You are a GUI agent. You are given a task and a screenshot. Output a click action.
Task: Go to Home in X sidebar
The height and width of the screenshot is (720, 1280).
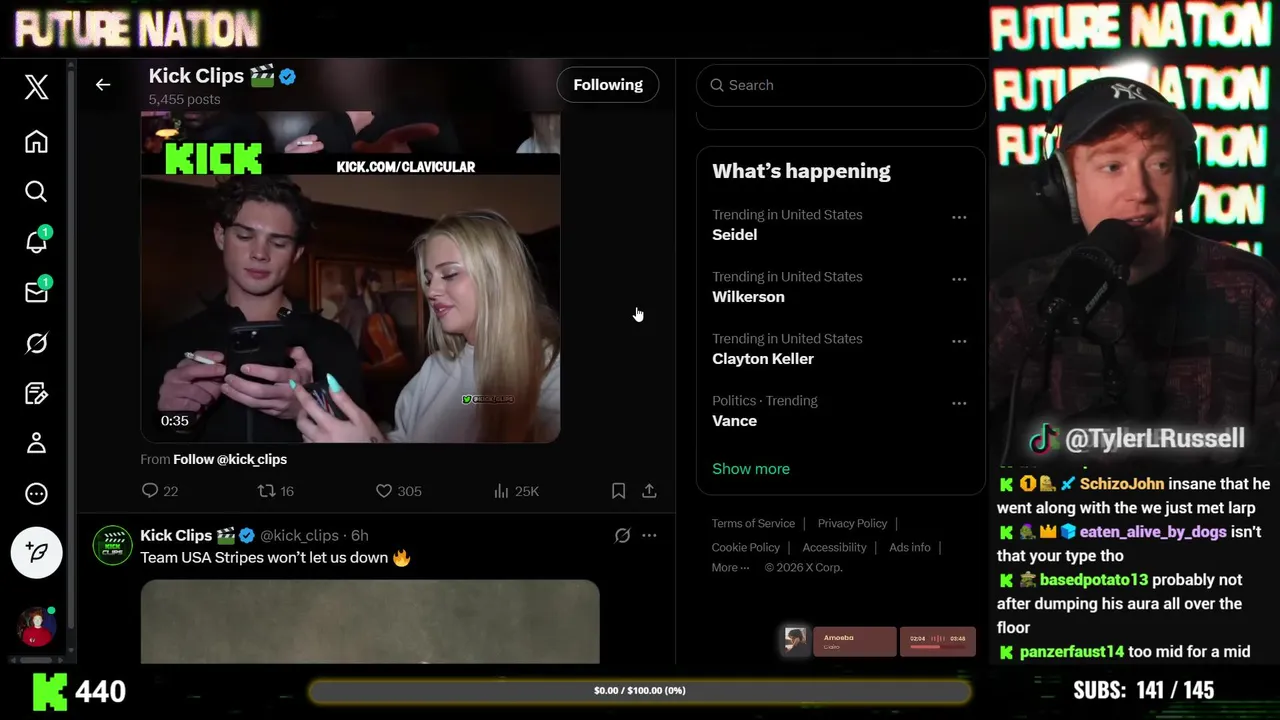tap(36, 141)
